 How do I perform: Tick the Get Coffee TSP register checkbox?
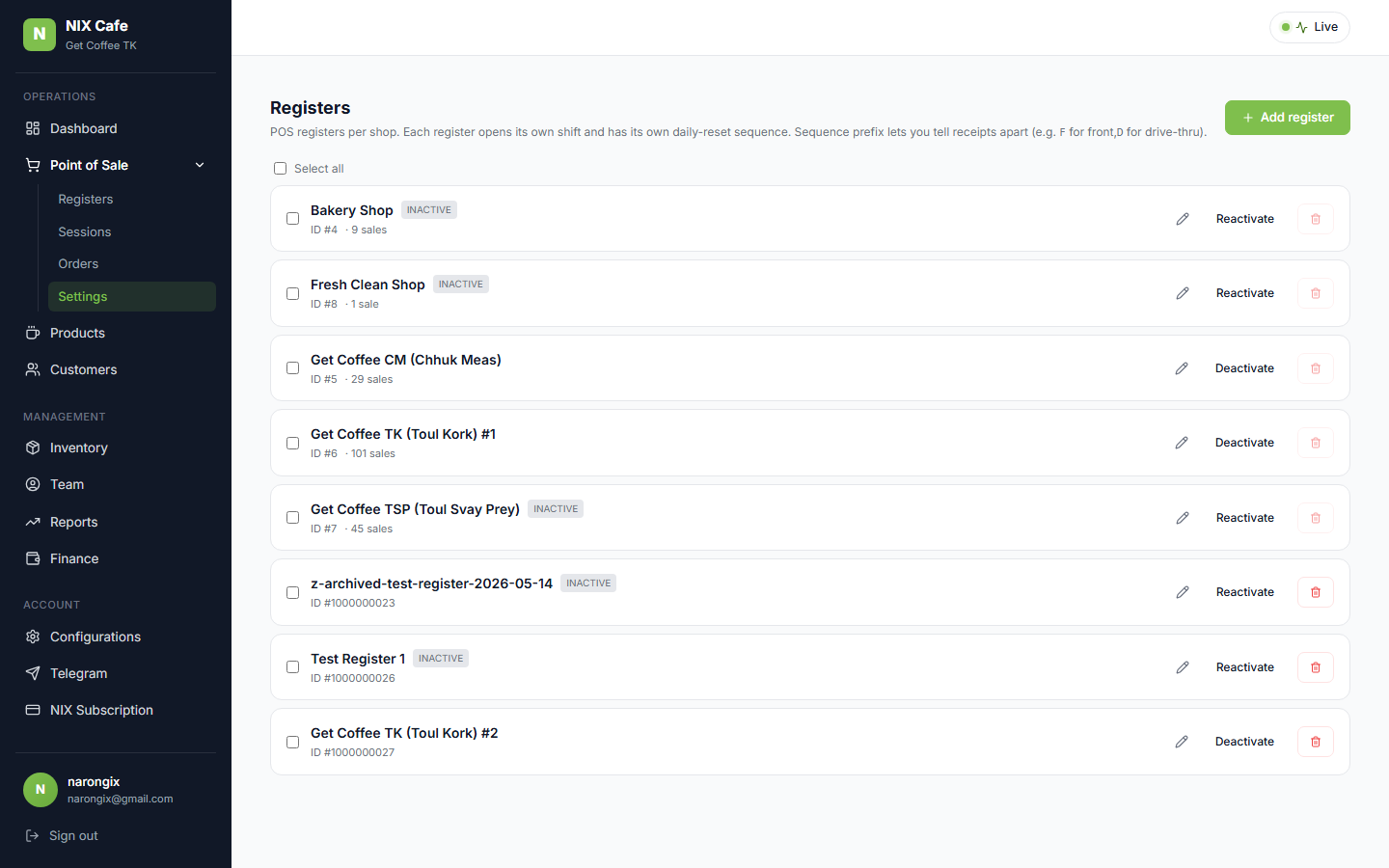[x=292, y=518]
